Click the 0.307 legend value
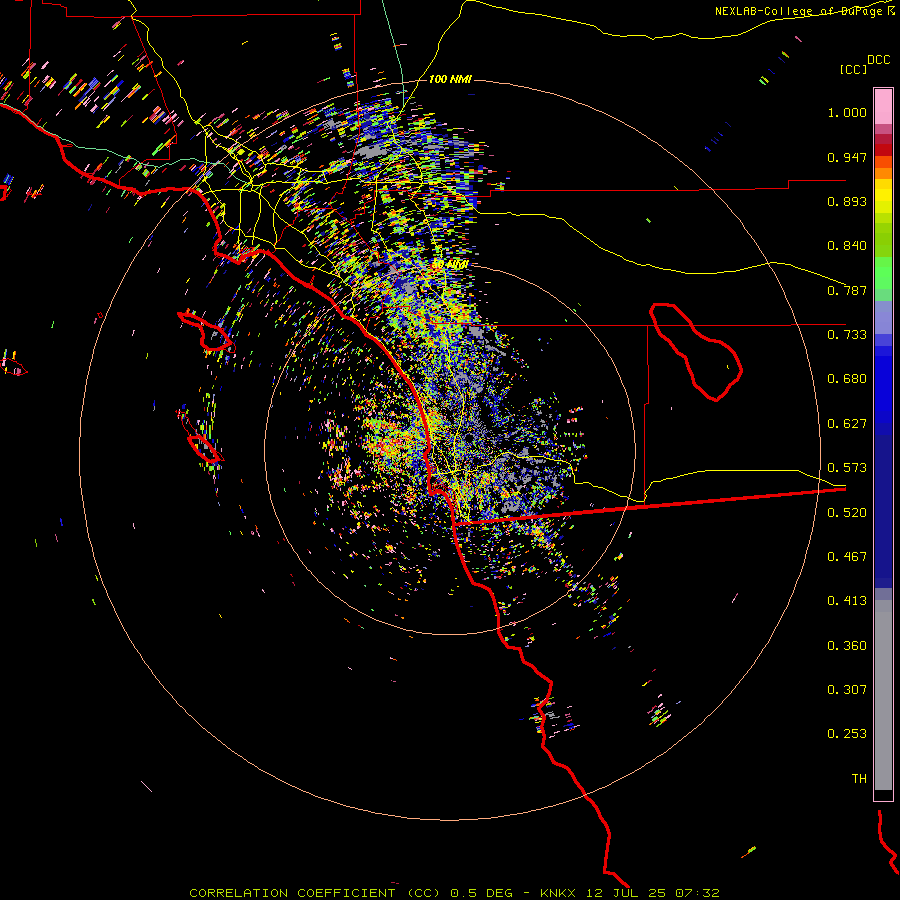Viewport: 900px width, 900px height. pyautogui.click(x=847, y=690)
